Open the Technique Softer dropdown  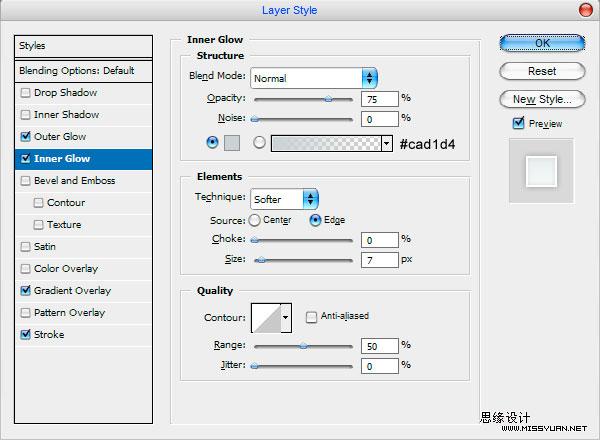[x=284, y=199]
